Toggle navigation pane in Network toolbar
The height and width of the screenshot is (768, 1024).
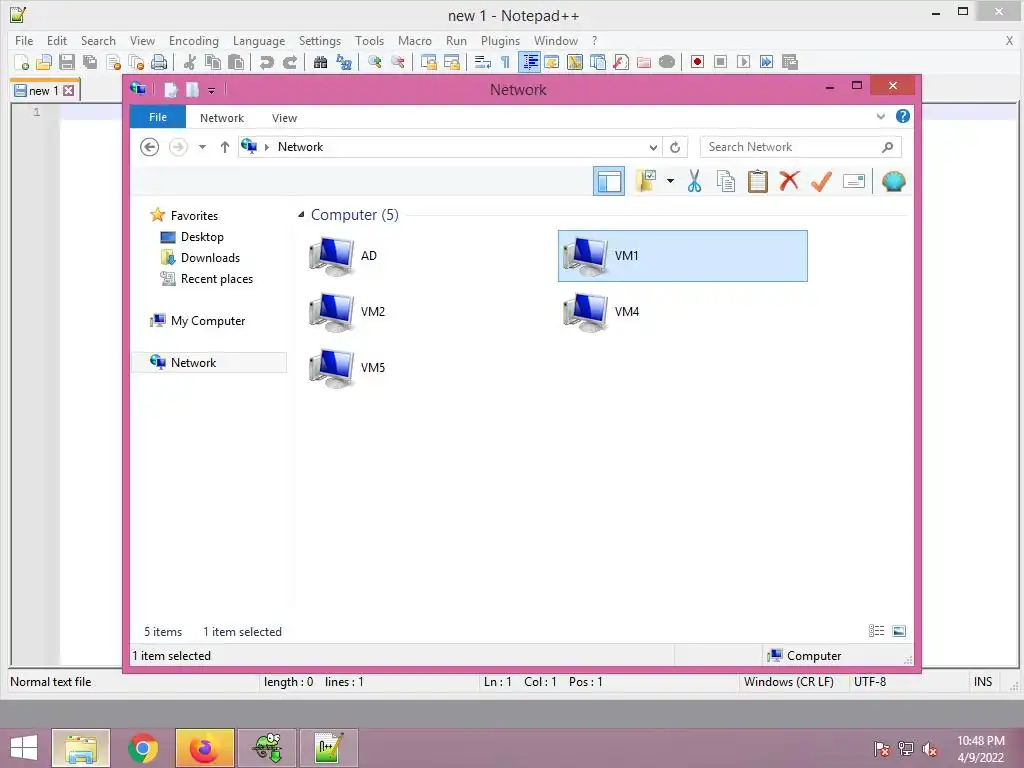pyautogui.click(x=609, y=181)
